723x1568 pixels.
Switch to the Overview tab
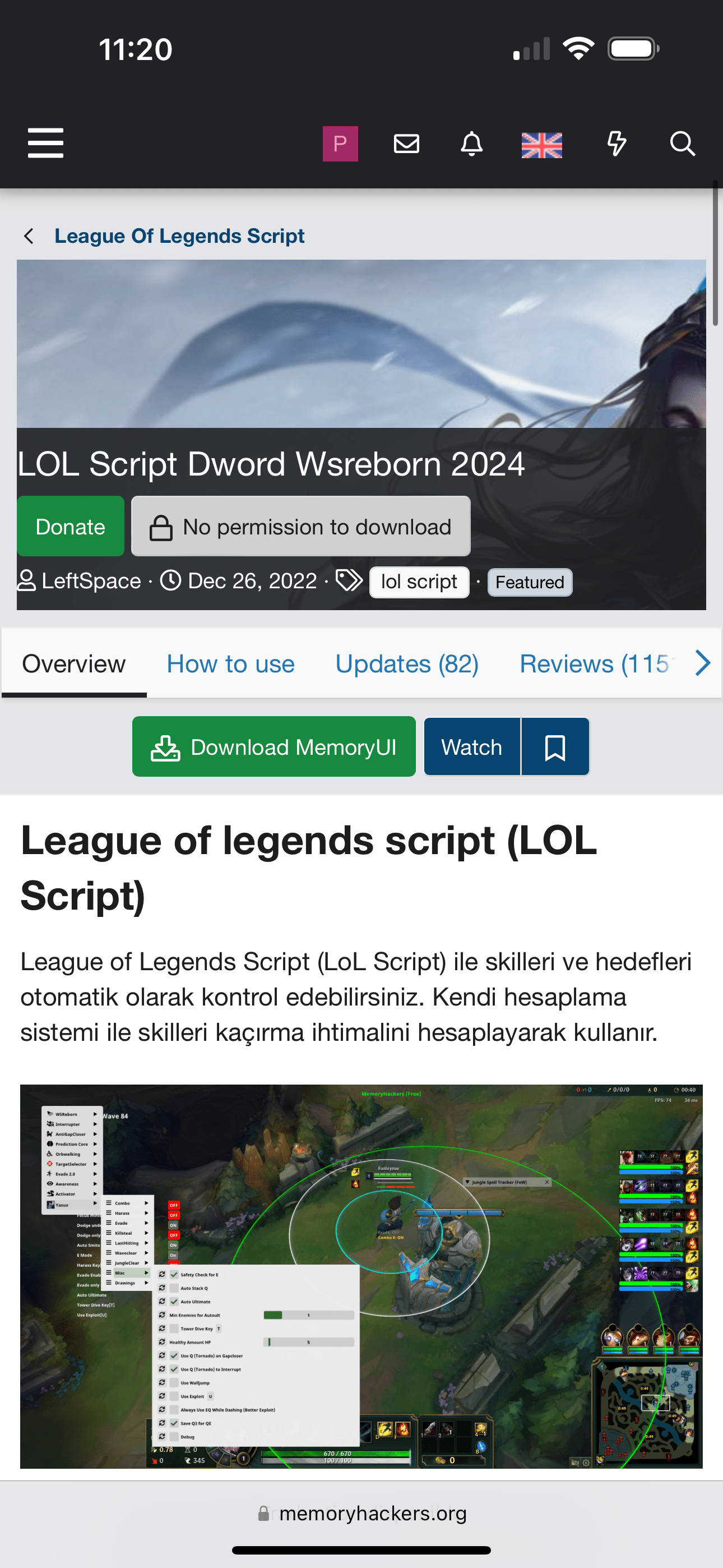point(74,664)
